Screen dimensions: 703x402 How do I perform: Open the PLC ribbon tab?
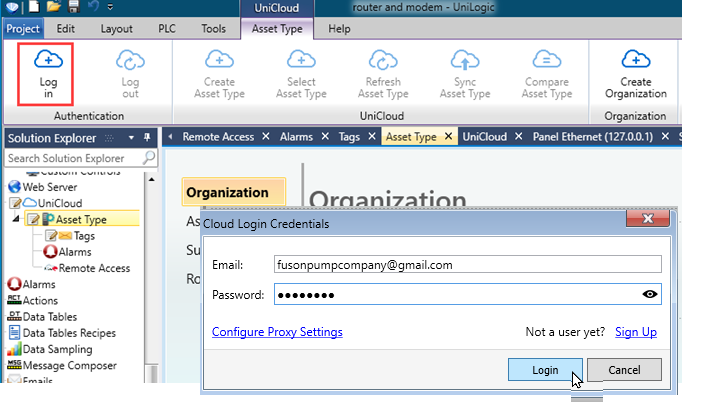pyautogui.click(x=167, y=29)
